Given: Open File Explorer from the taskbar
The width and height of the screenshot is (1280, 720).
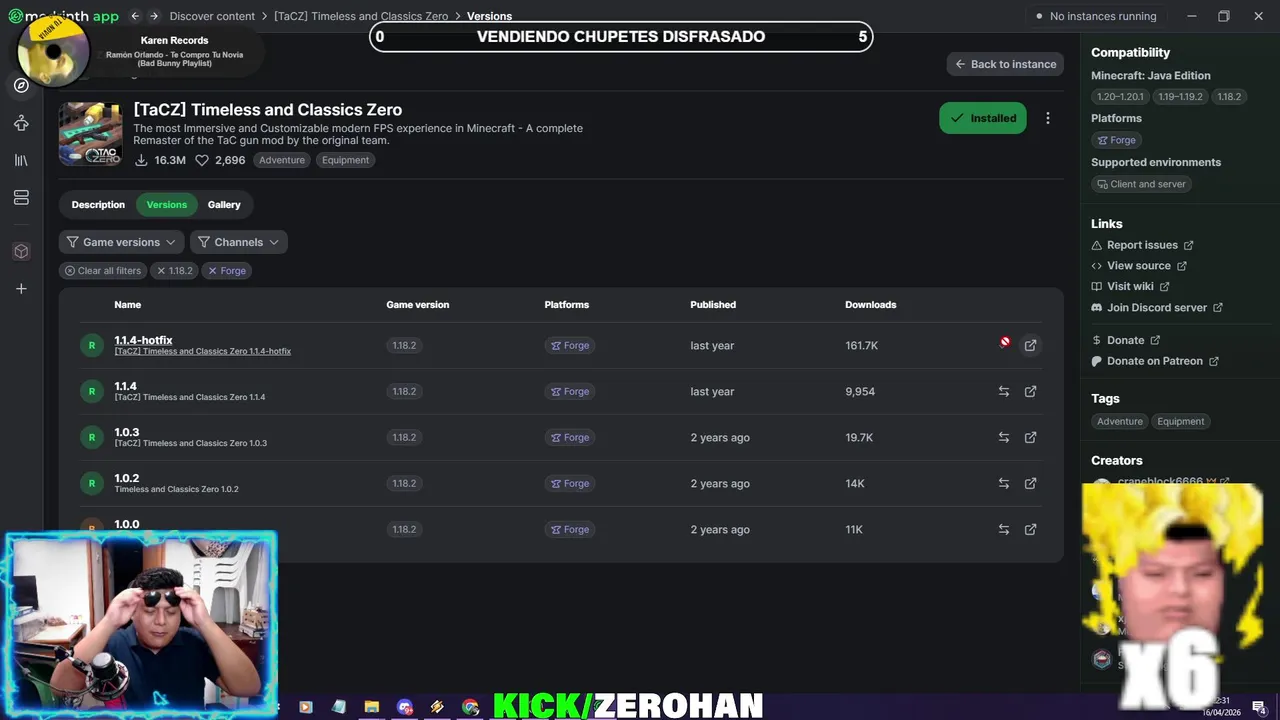Looking at the screenshot, I should [x=371, y=707].
